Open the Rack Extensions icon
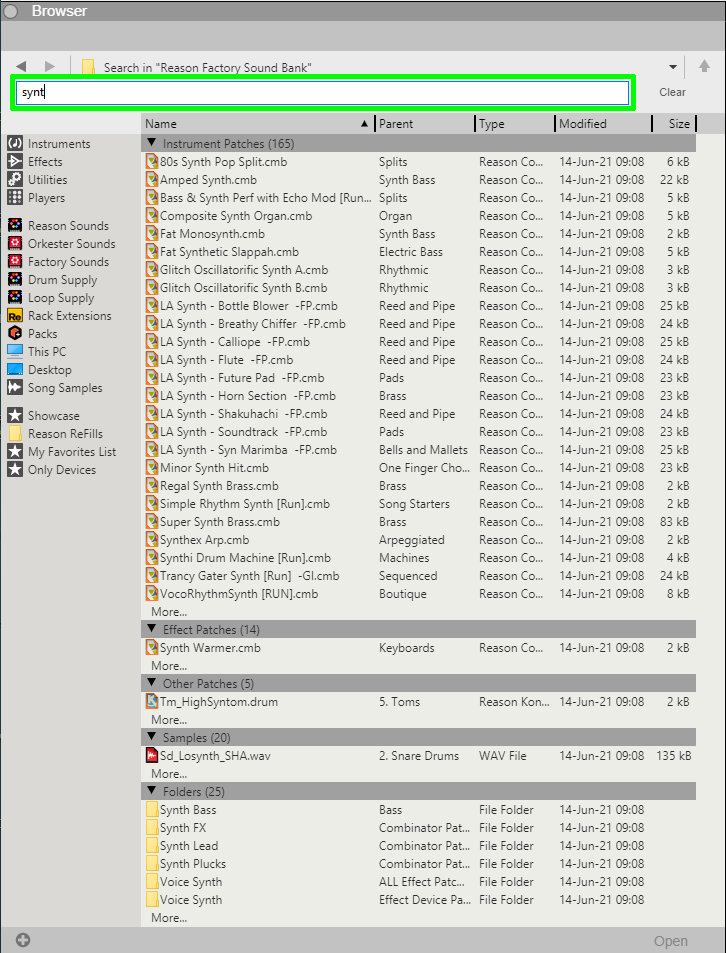The height and width of the screenshot is (953, 726). [15, 316]
